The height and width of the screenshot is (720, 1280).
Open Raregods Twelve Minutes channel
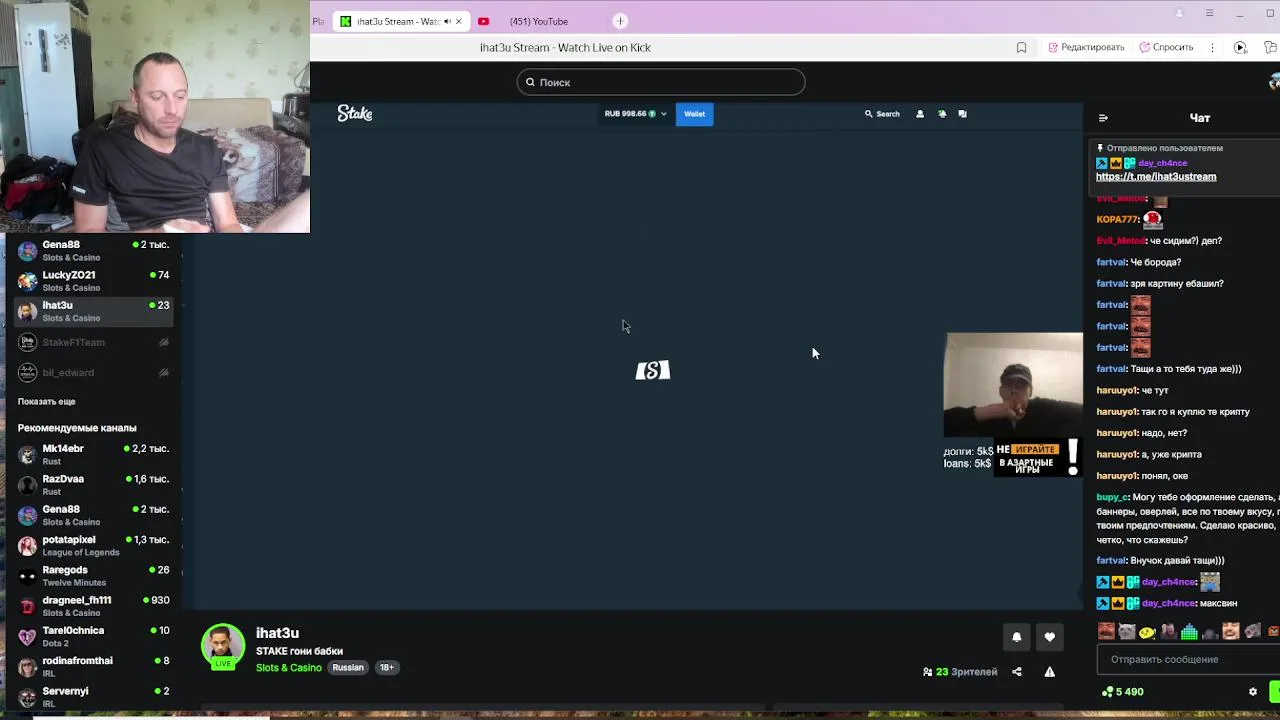click(x=95, y=576)
